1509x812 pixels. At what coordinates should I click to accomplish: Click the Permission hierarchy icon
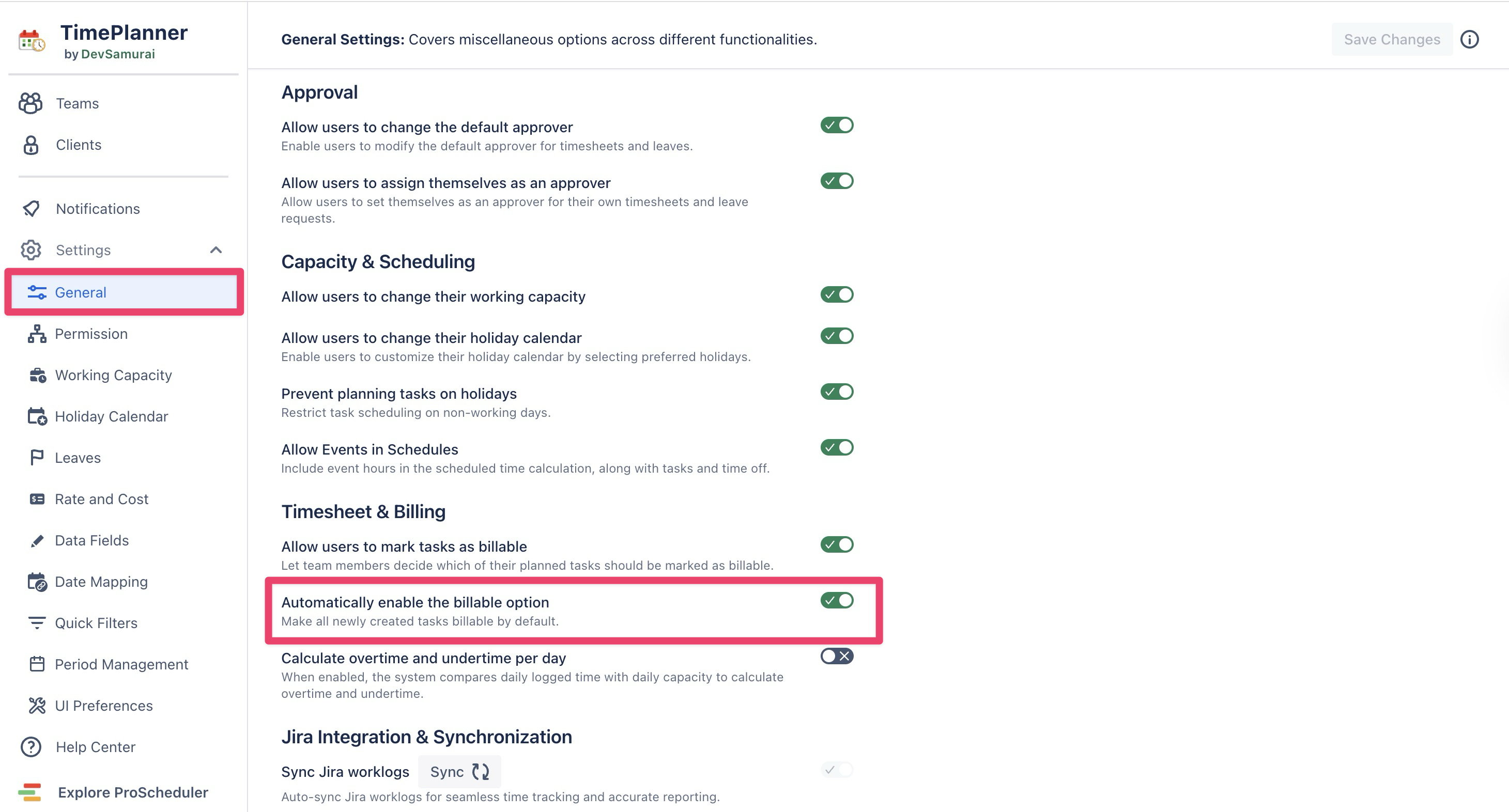tap(37, 334)
